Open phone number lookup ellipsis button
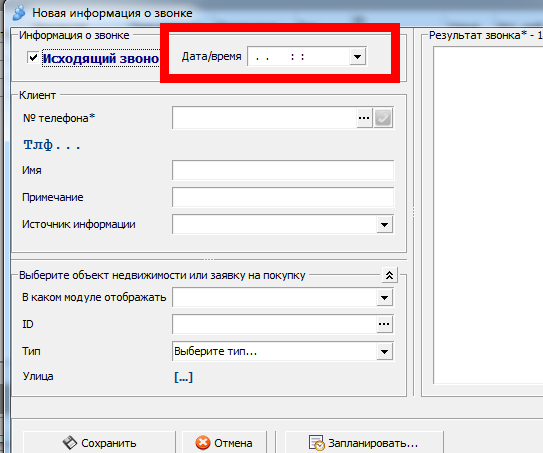The image size is (543, 453). 364,118
